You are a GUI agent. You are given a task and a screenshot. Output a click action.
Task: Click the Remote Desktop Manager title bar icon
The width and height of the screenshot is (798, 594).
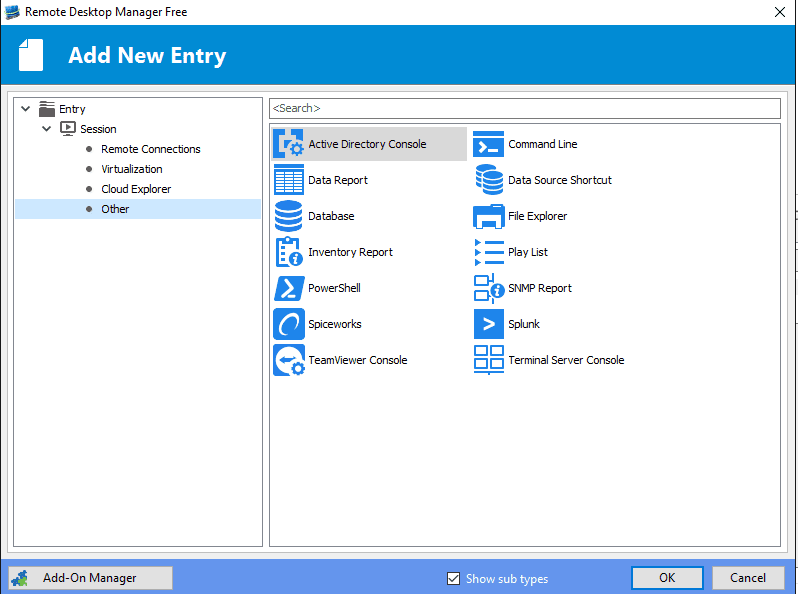[x=12, y=12]
